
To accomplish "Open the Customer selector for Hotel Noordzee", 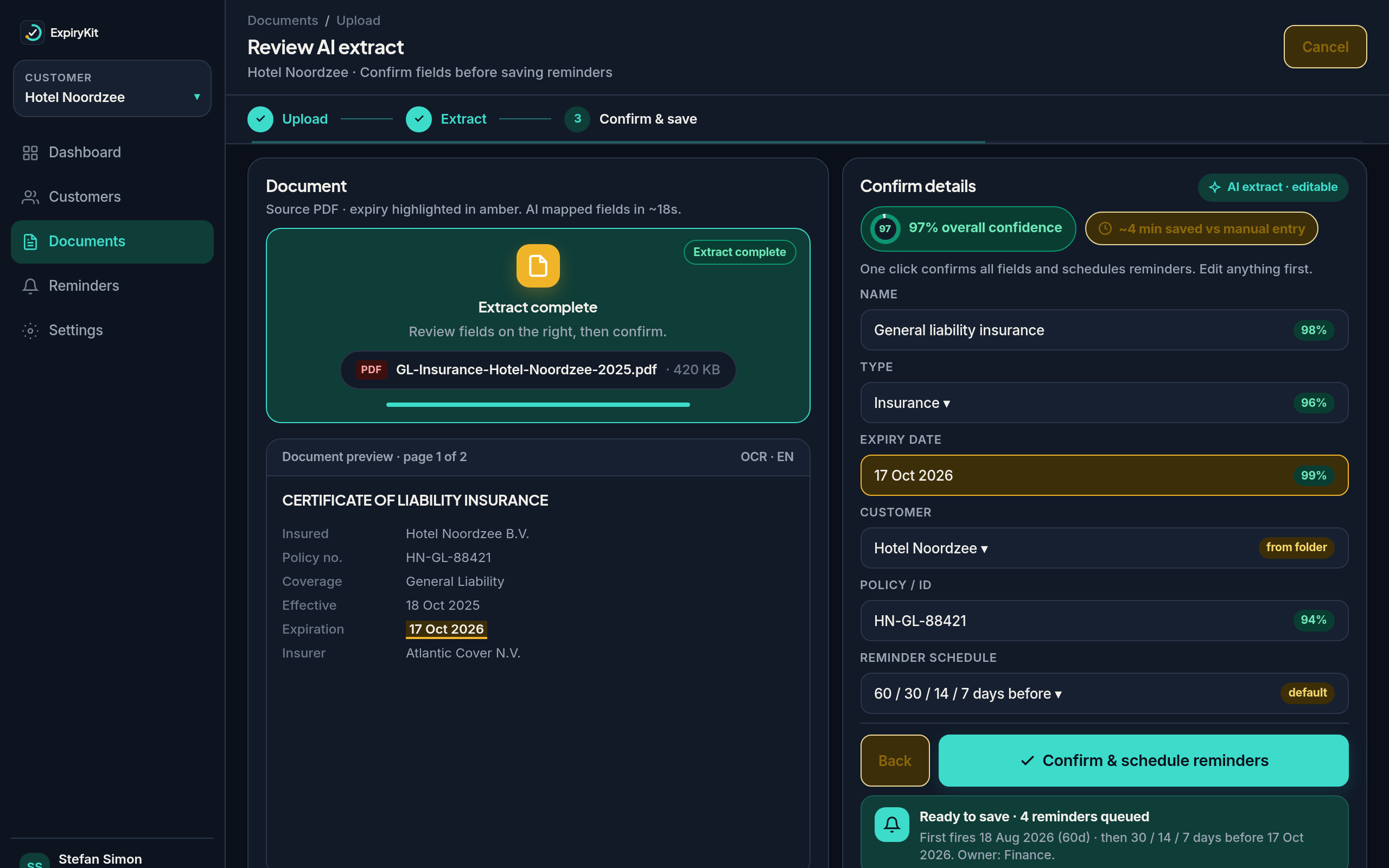I will click(112, 88).
